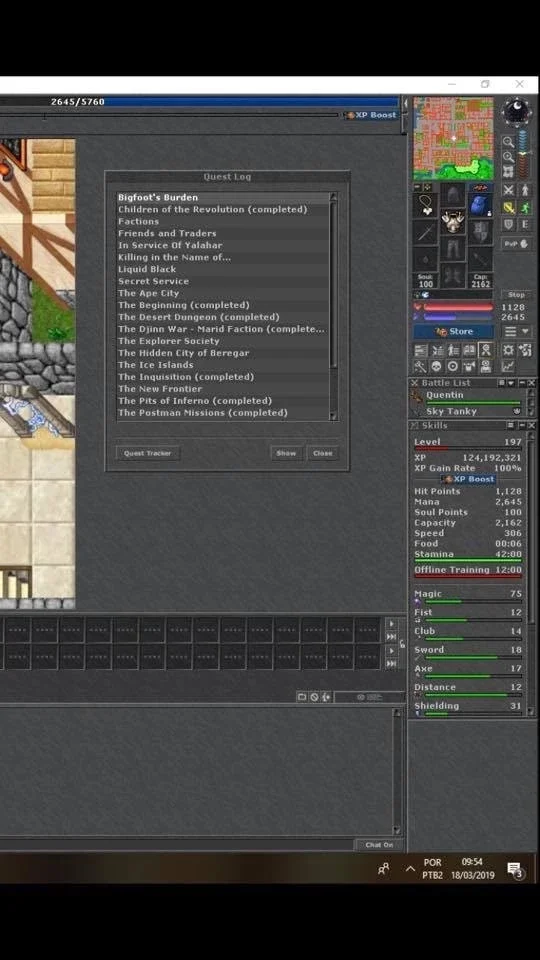Enable balanced yellow sword mode
The height and width of the screenshot is (960, 540).
pos(509,208)
